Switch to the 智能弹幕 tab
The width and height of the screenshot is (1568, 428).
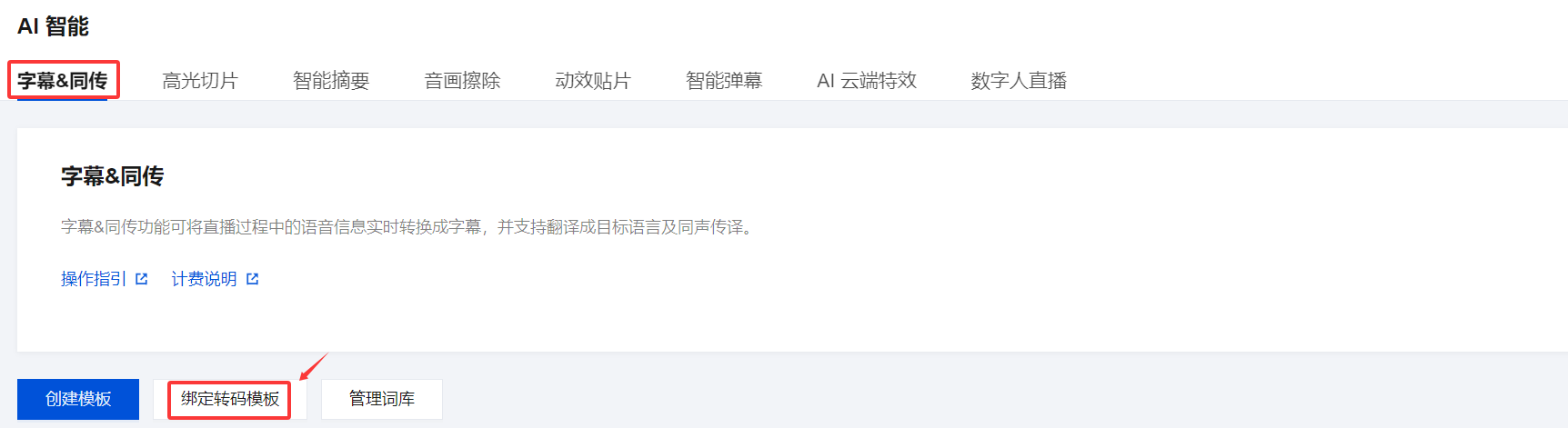pos(724,81)
